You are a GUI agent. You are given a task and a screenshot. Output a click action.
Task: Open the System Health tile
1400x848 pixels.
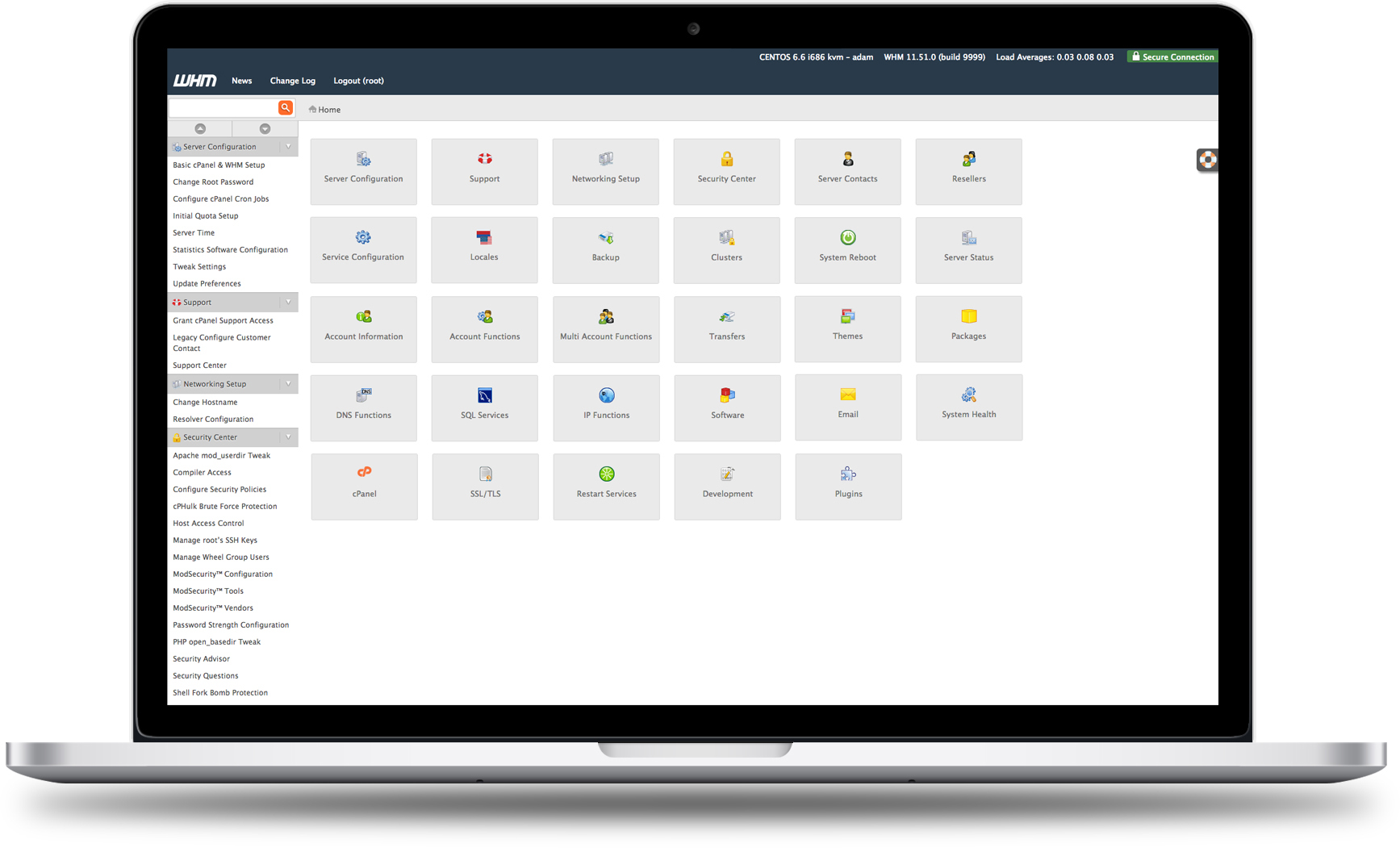(x=969, y=407)
